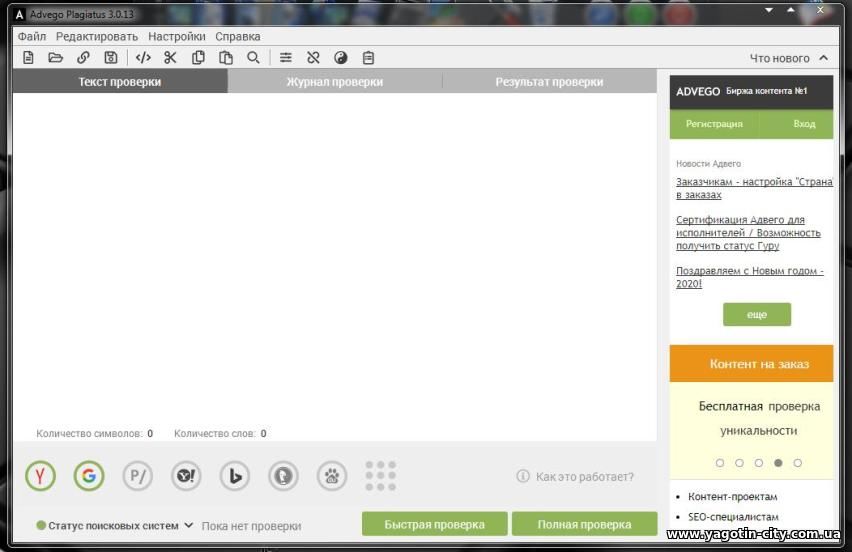The height and width of the screenshot is (552, 852).
Task: Open the Редактировать menu
Action: [97, 36]
